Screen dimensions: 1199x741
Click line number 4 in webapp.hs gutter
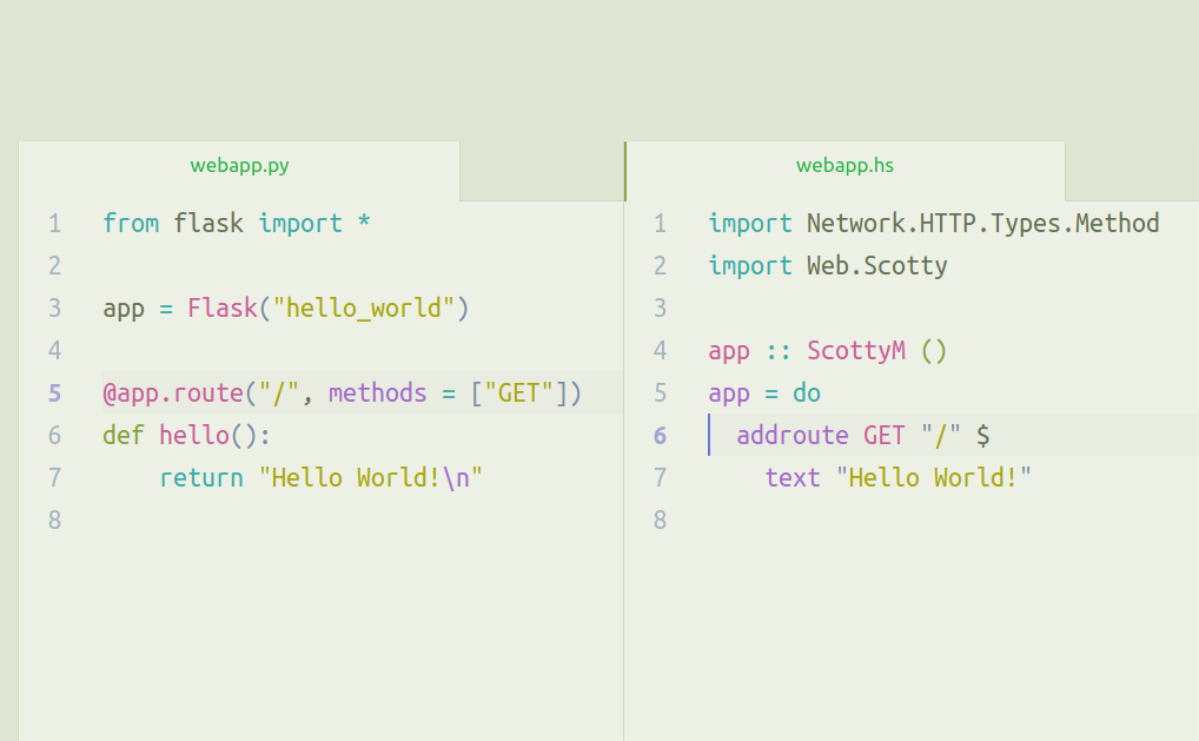click(x=660, y=351)
